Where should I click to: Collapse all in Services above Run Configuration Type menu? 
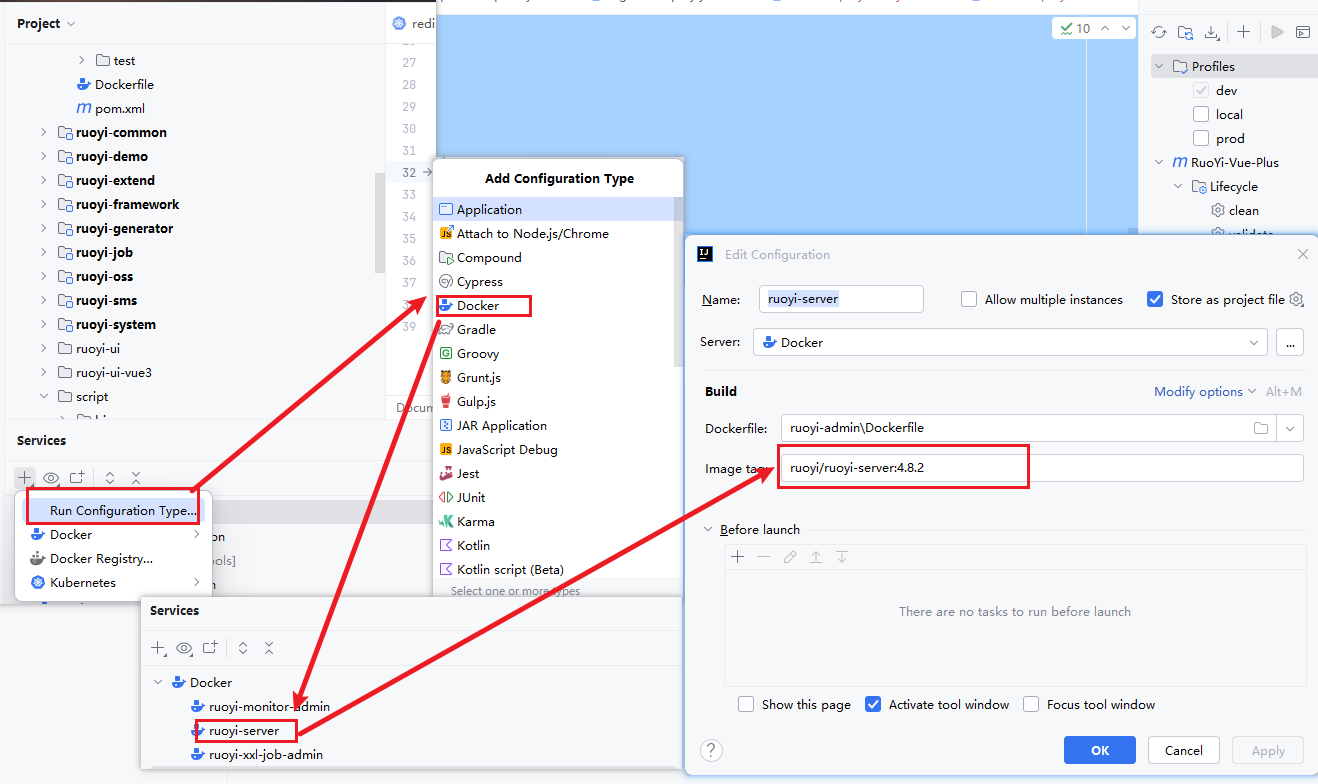pyautogui.click(x=136, y=478)
